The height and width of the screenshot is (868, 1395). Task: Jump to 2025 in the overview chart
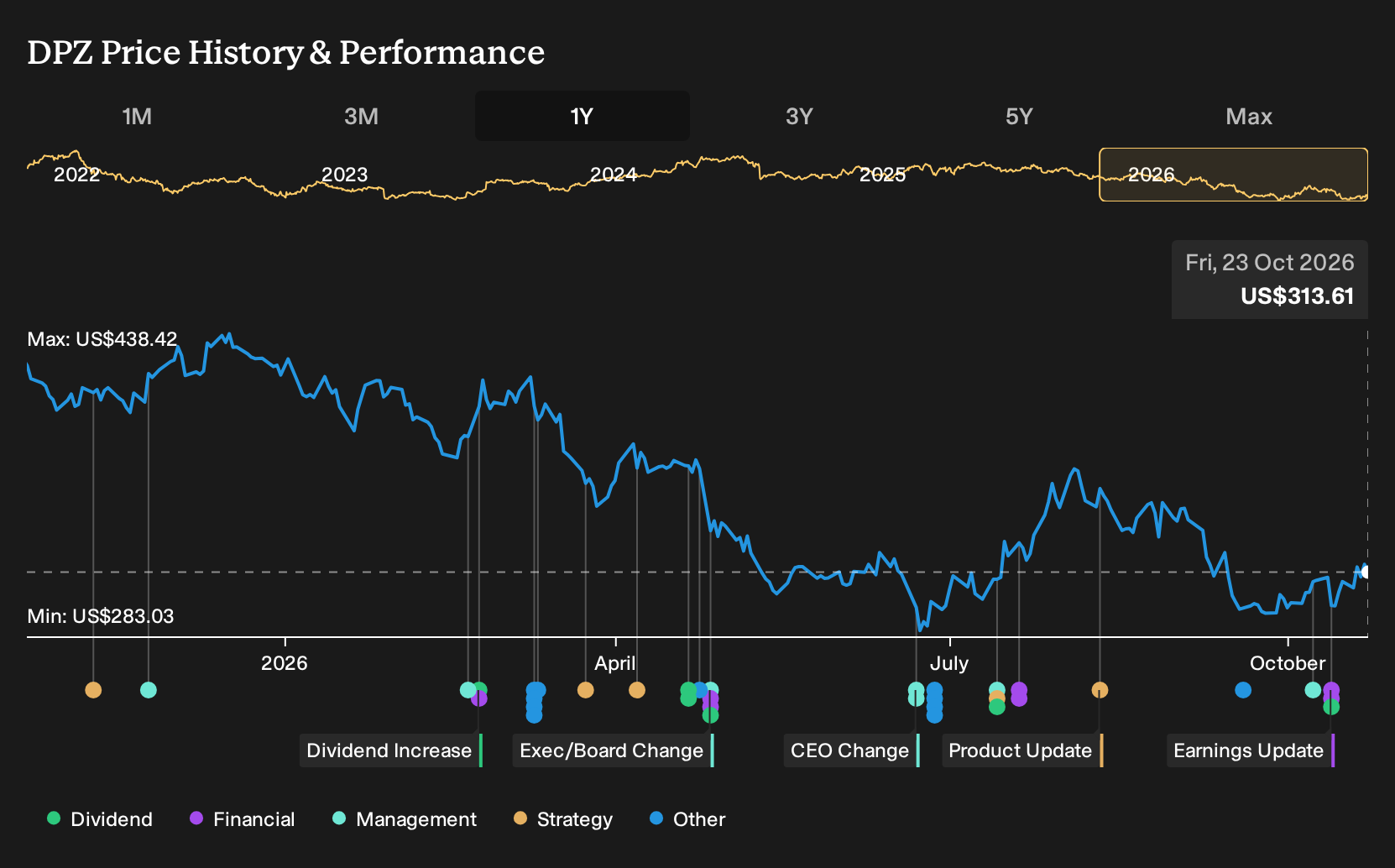pos(883,175)
